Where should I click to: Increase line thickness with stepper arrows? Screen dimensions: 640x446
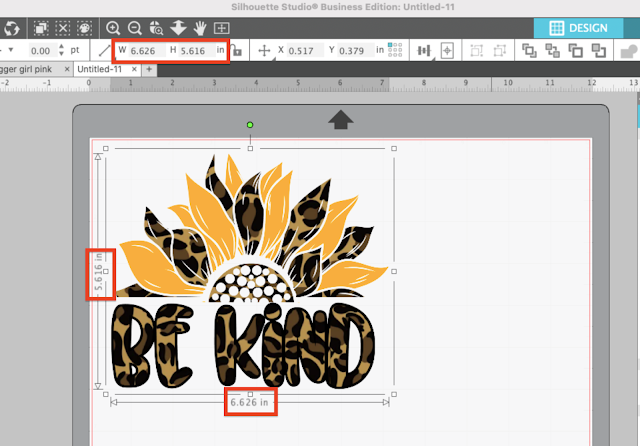61,47
